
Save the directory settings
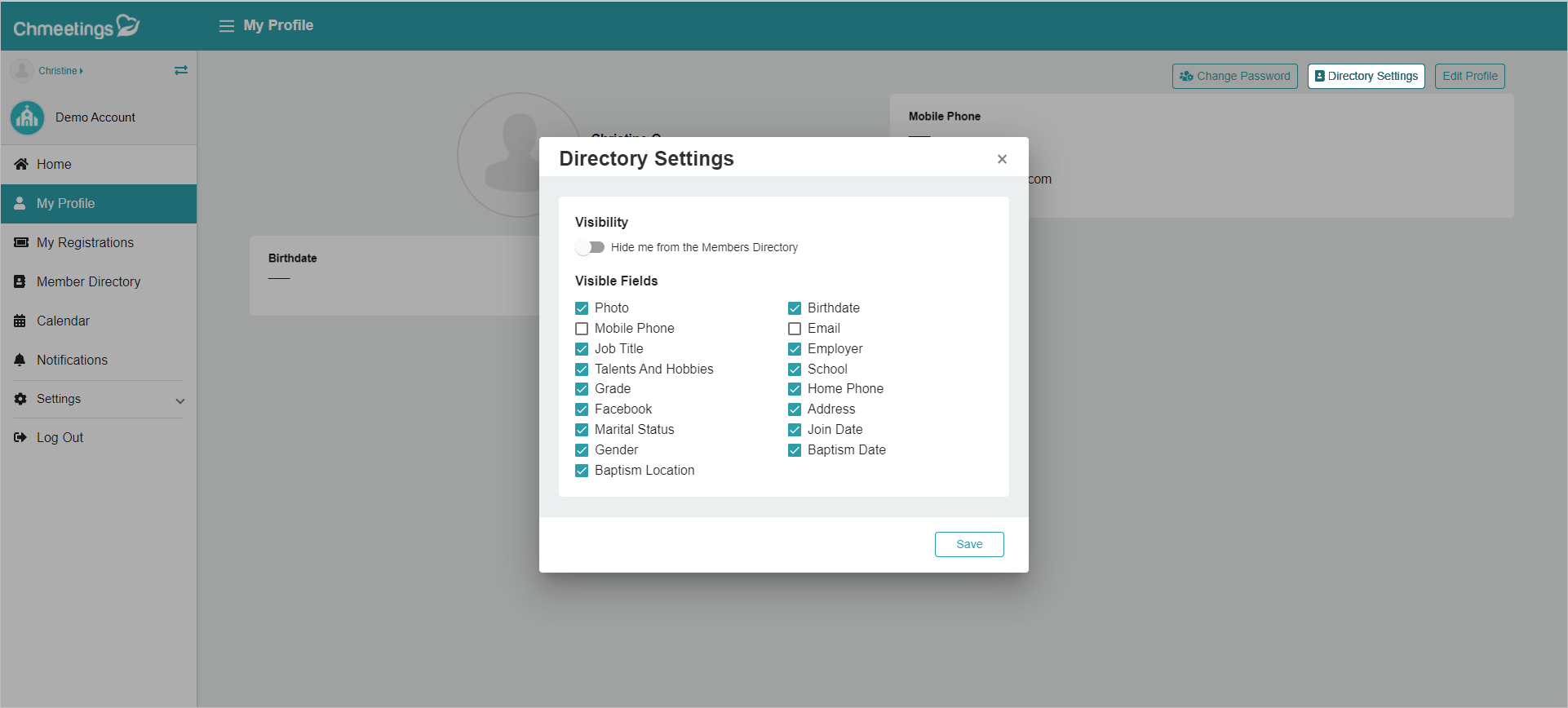pyautogui.click(x=969, y=544)
